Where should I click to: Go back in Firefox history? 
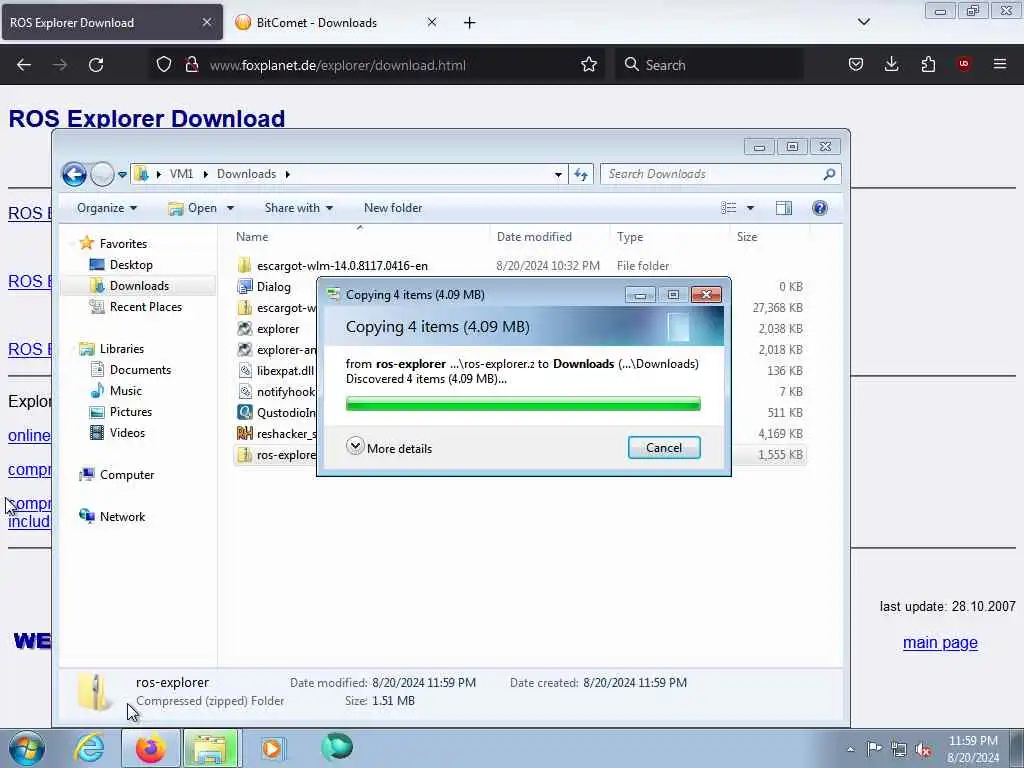tap(24, 65)
